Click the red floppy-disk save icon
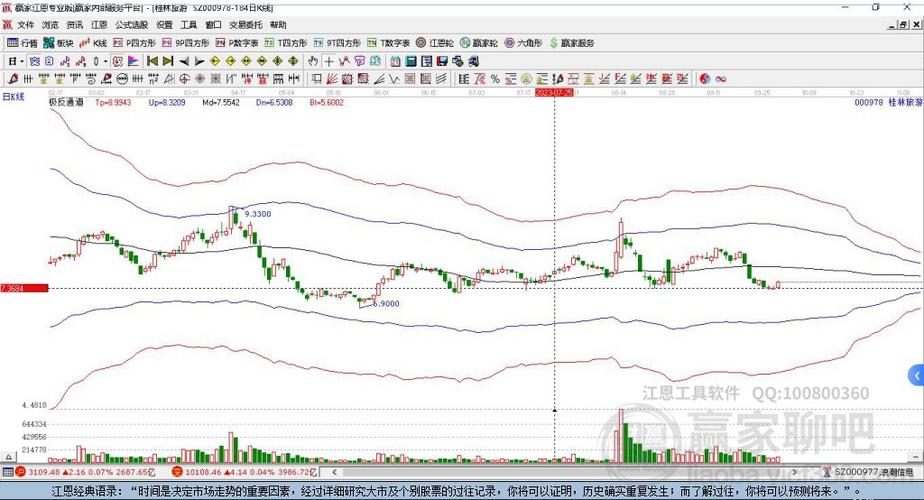The height and width of the screenshot is (500, 924). point(443,61)
